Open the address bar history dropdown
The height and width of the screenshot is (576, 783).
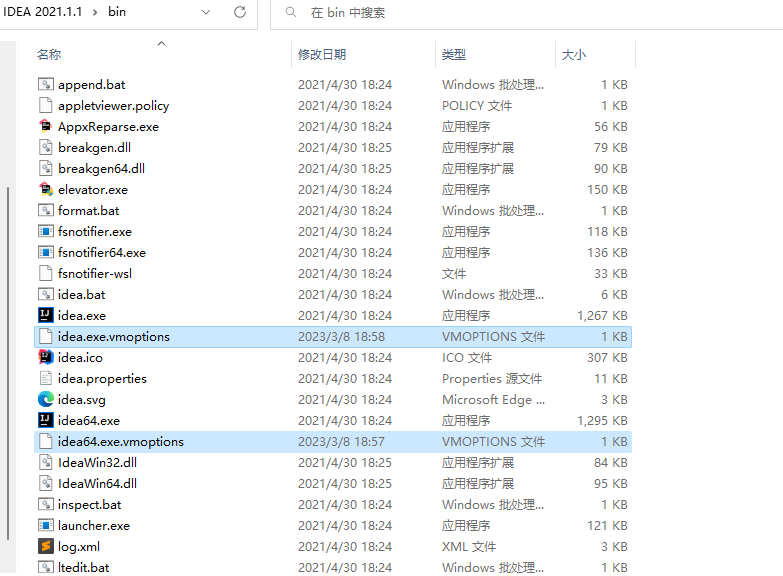coord(206,12)
